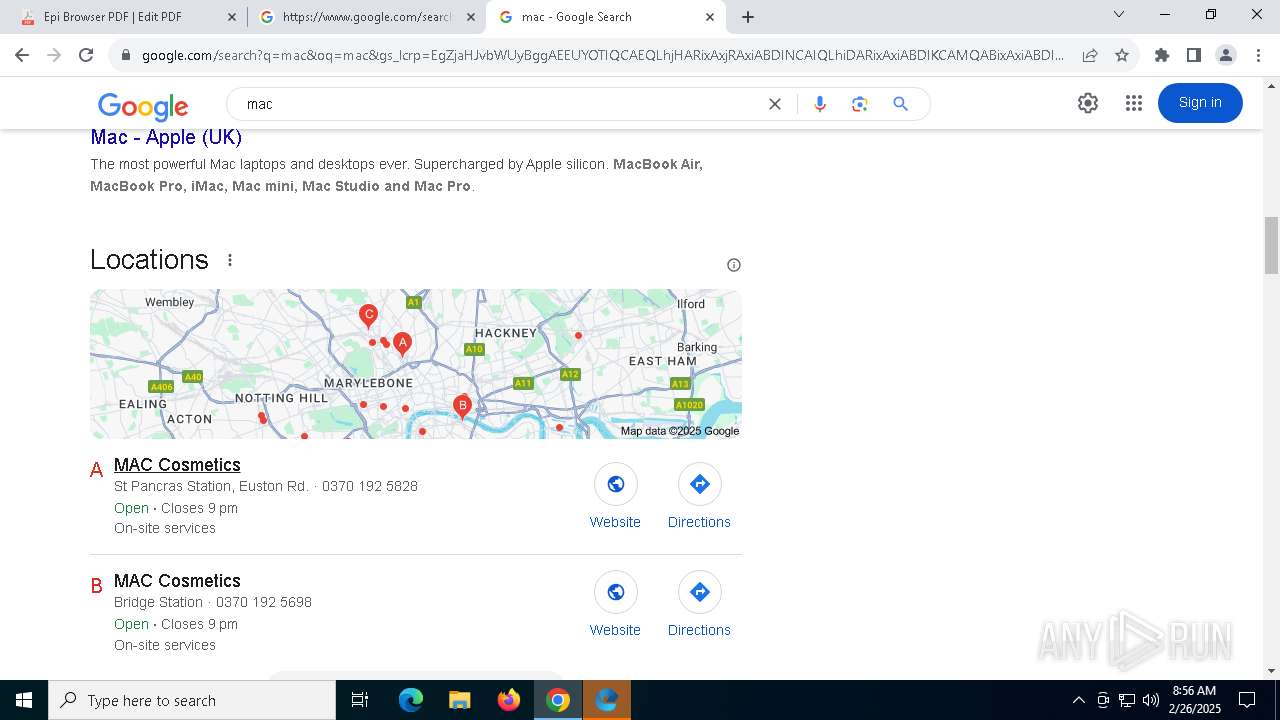Clear the search box with the X
The image size is (1280, 720).
(x=774, y=104)
